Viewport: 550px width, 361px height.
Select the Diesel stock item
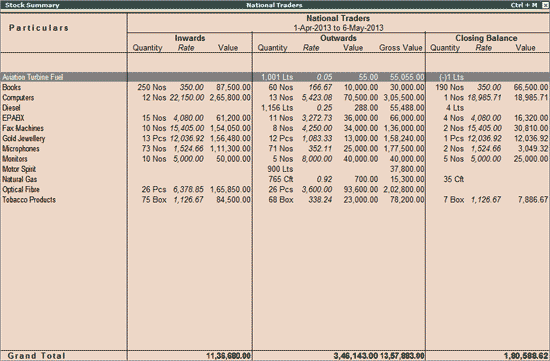pyautogui.click(x=11, y=108)
